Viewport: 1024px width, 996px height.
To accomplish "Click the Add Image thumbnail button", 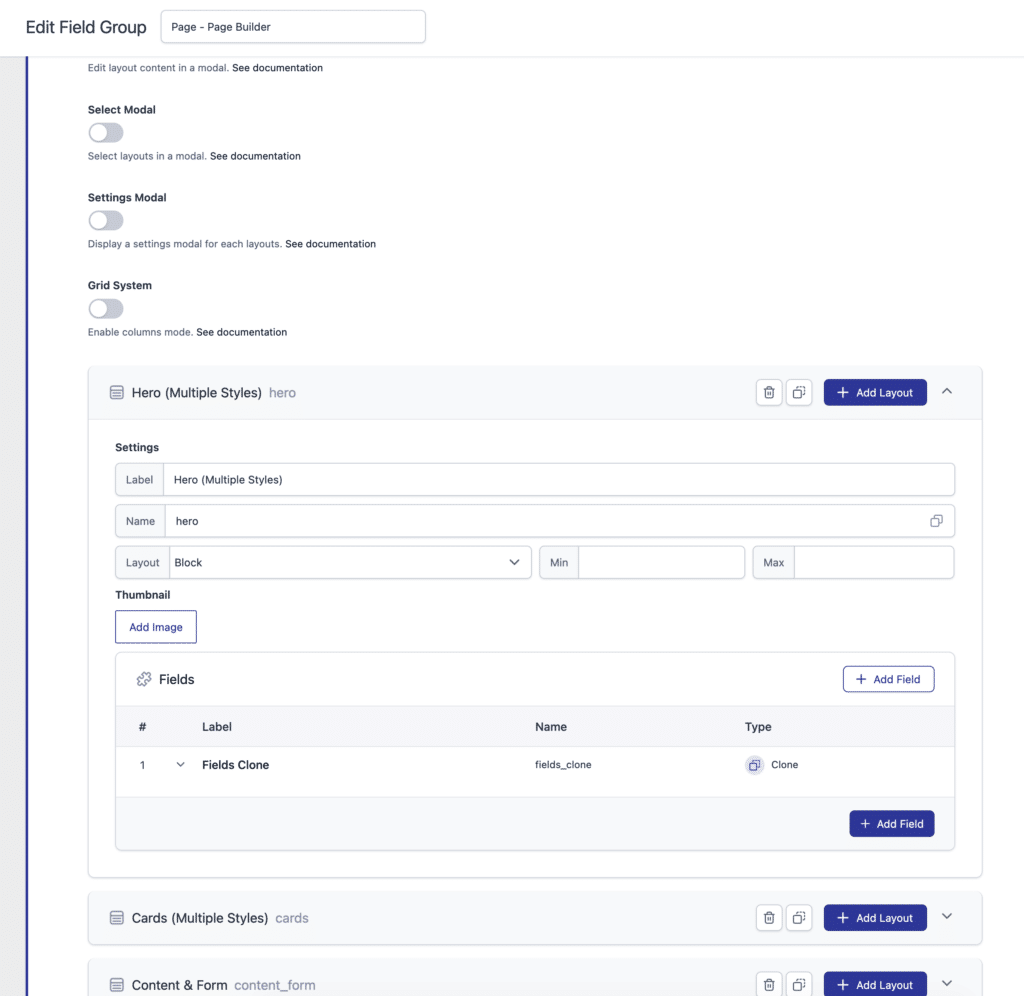I will point(155,627).
